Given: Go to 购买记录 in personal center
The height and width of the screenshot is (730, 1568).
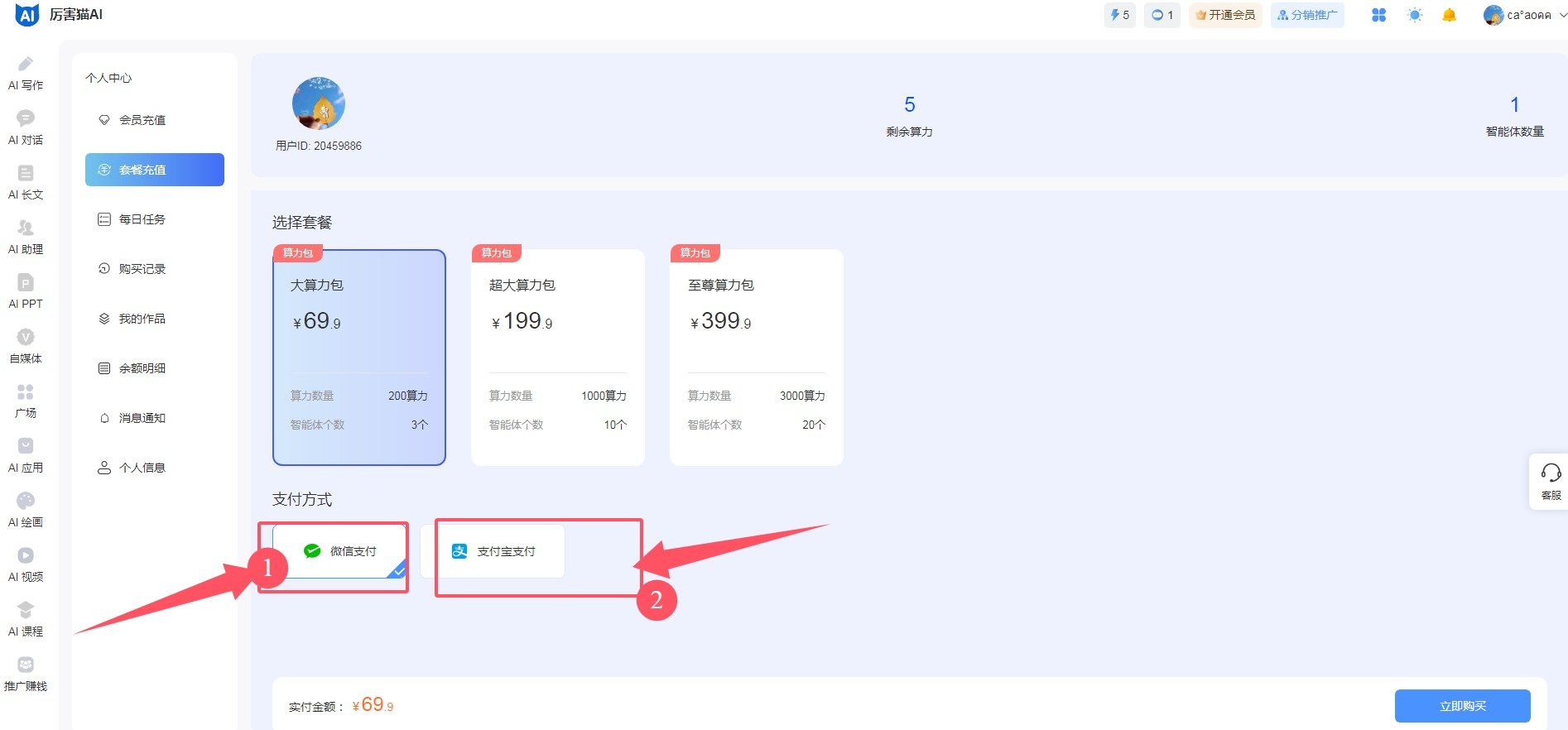Looking at the screenshot, I should (x=142, y=269).
